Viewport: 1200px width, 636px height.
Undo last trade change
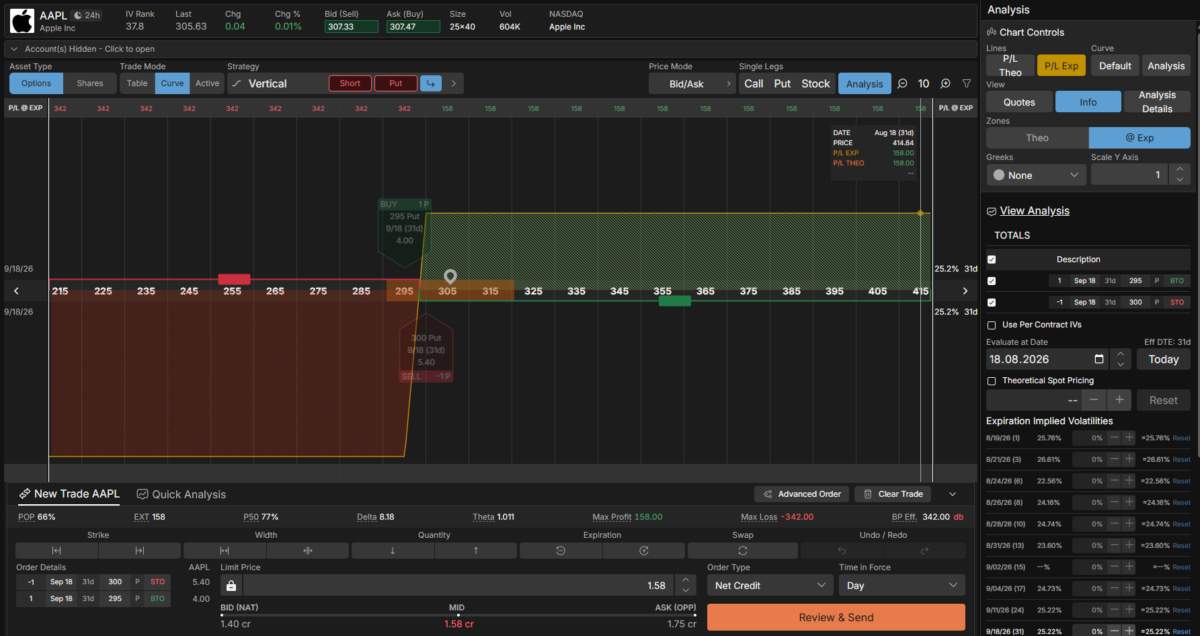click(841, 551)
